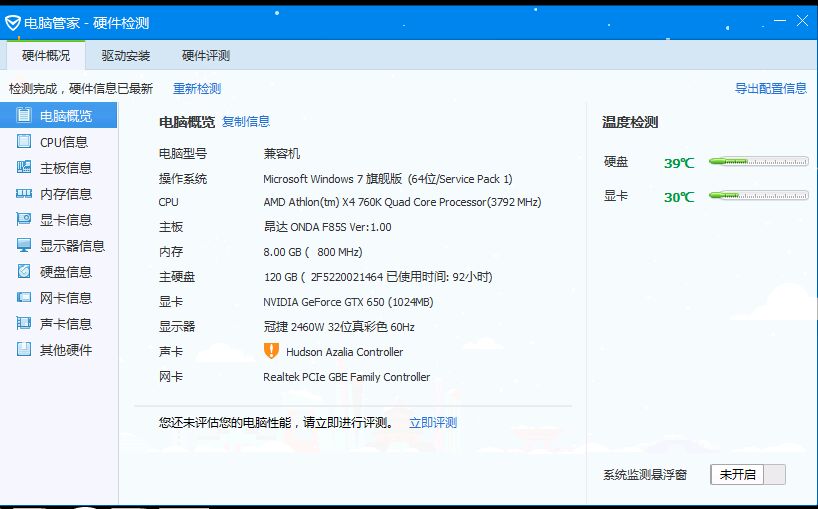Select the 硬盘信息 sidebar label

tap(66, 272)
